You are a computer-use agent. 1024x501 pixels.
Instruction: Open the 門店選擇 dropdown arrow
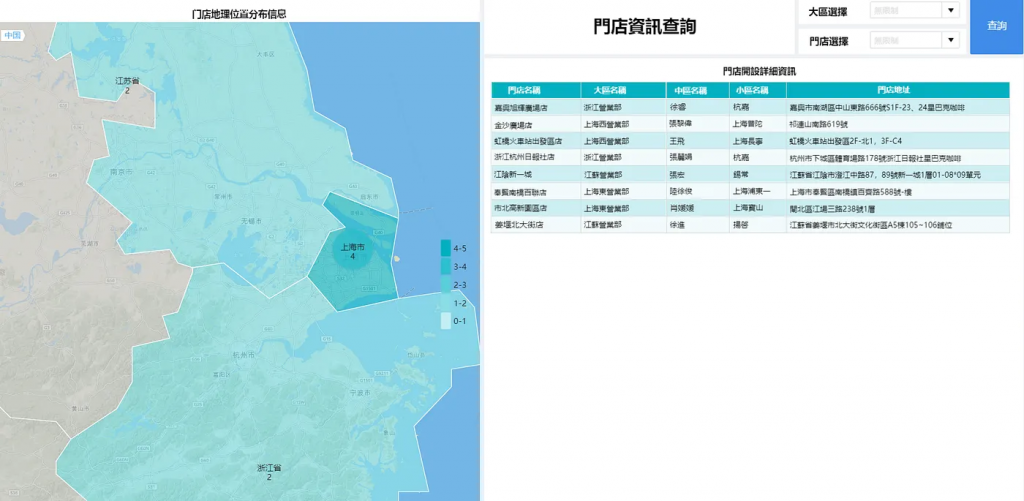pyautogui.click(x=950, y=40)
